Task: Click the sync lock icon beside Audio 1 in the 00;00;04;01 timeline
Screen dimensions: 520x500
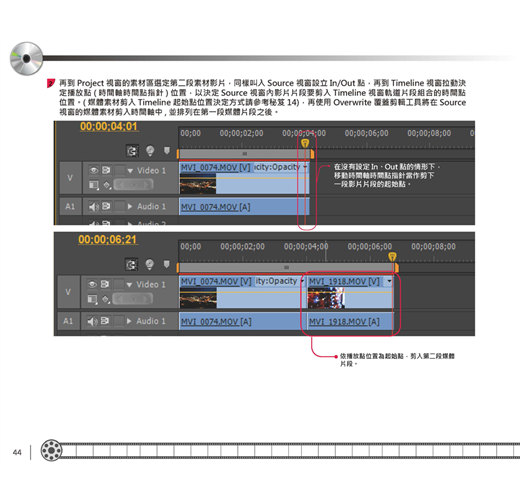Action: (x=106, y=206)
